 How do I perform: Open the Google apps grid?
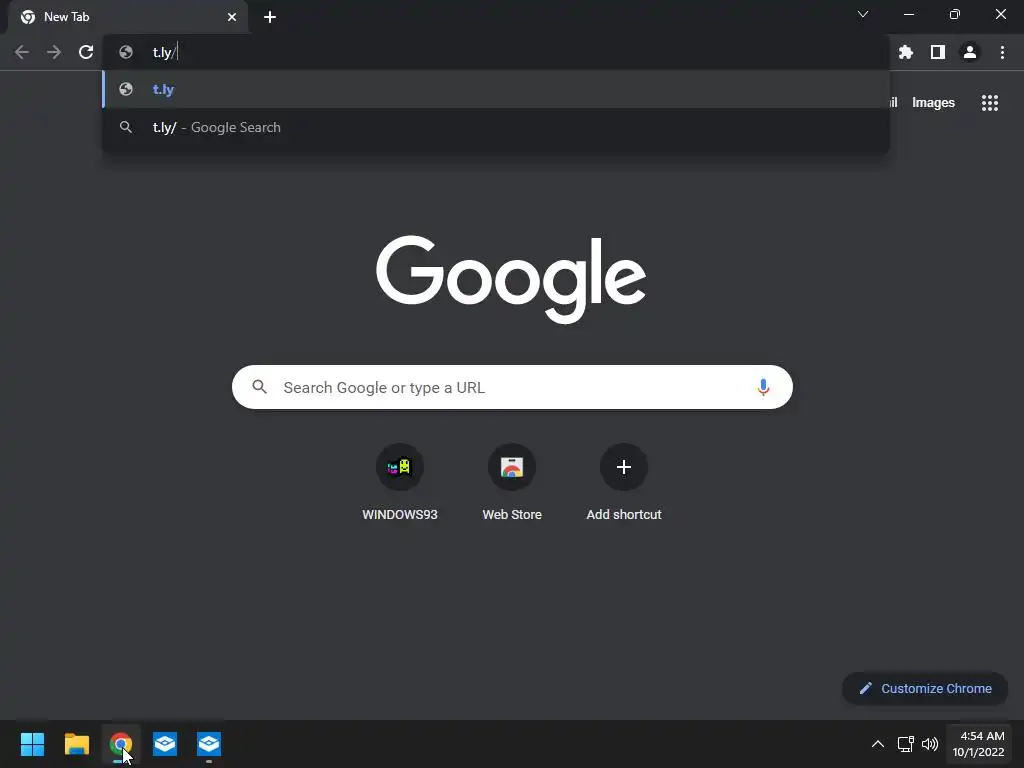pyautogui.click(x=990, y=103)
